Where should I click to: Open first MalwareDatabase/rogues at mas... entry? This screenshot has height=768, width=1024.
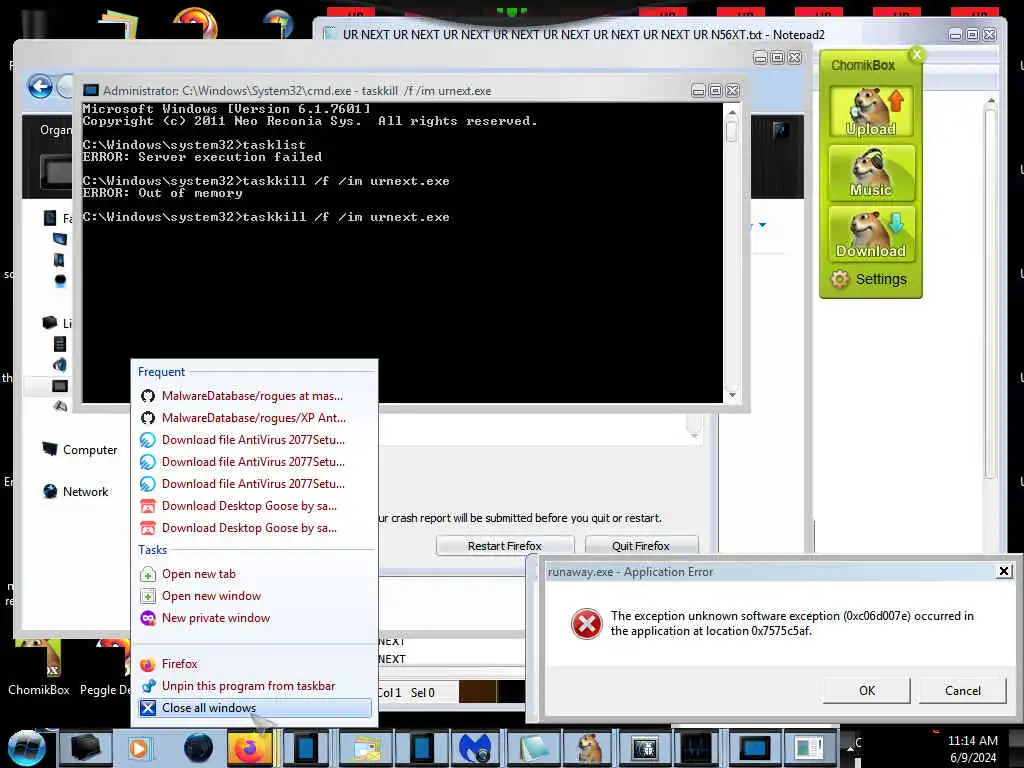(x=253, y=396)
